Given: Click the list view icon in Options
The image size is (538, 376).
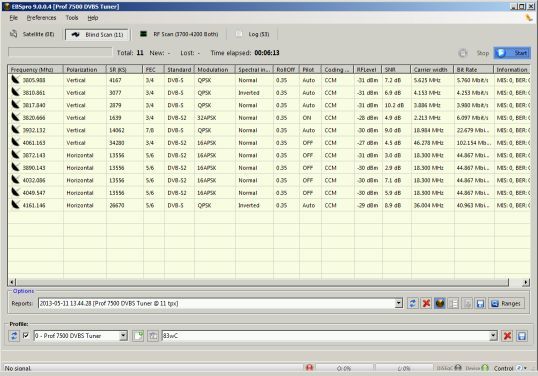Looking at the screenshot, I should pos(453,303).
